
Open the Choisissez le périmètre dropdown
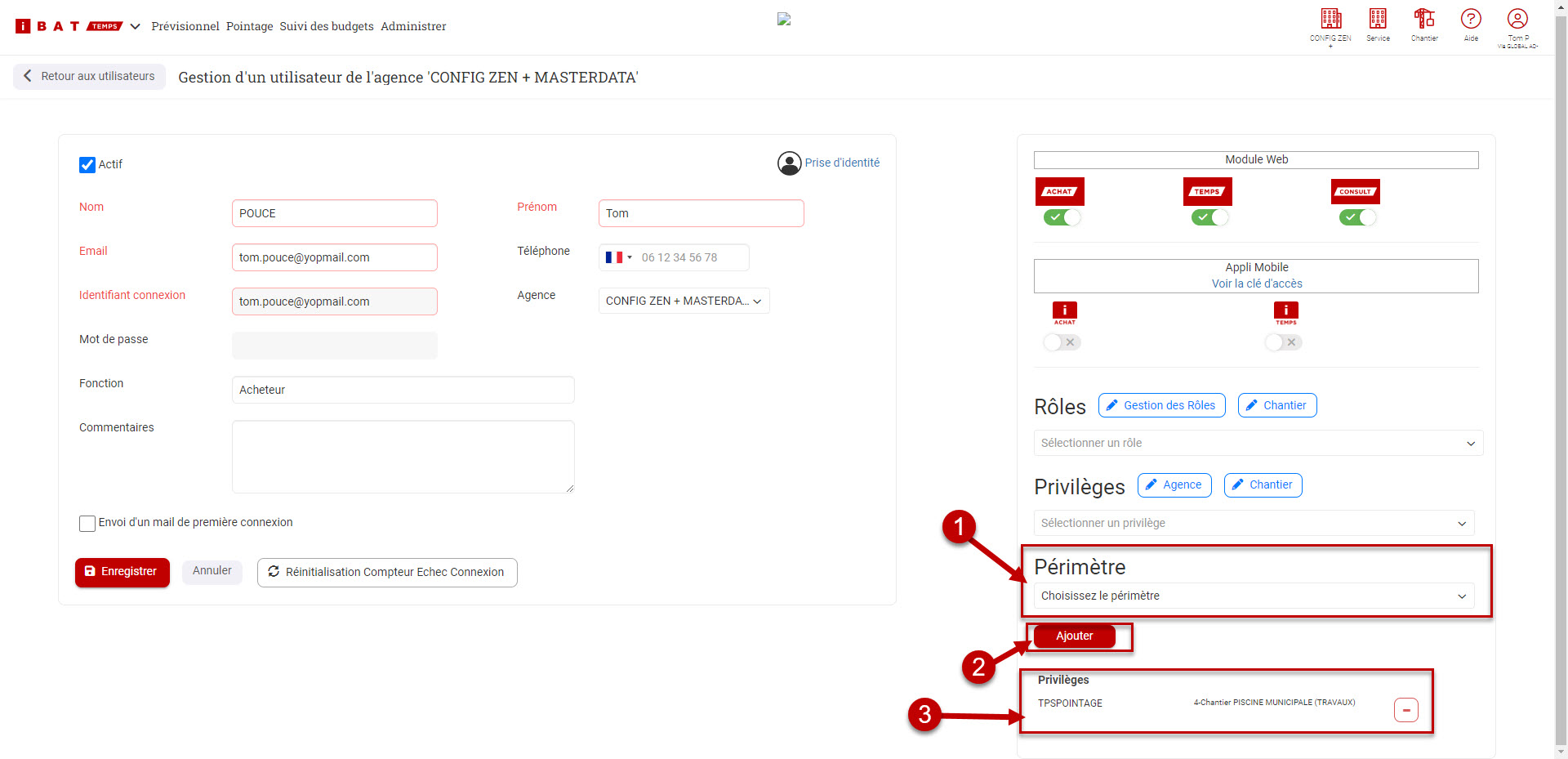(1254, 596)
